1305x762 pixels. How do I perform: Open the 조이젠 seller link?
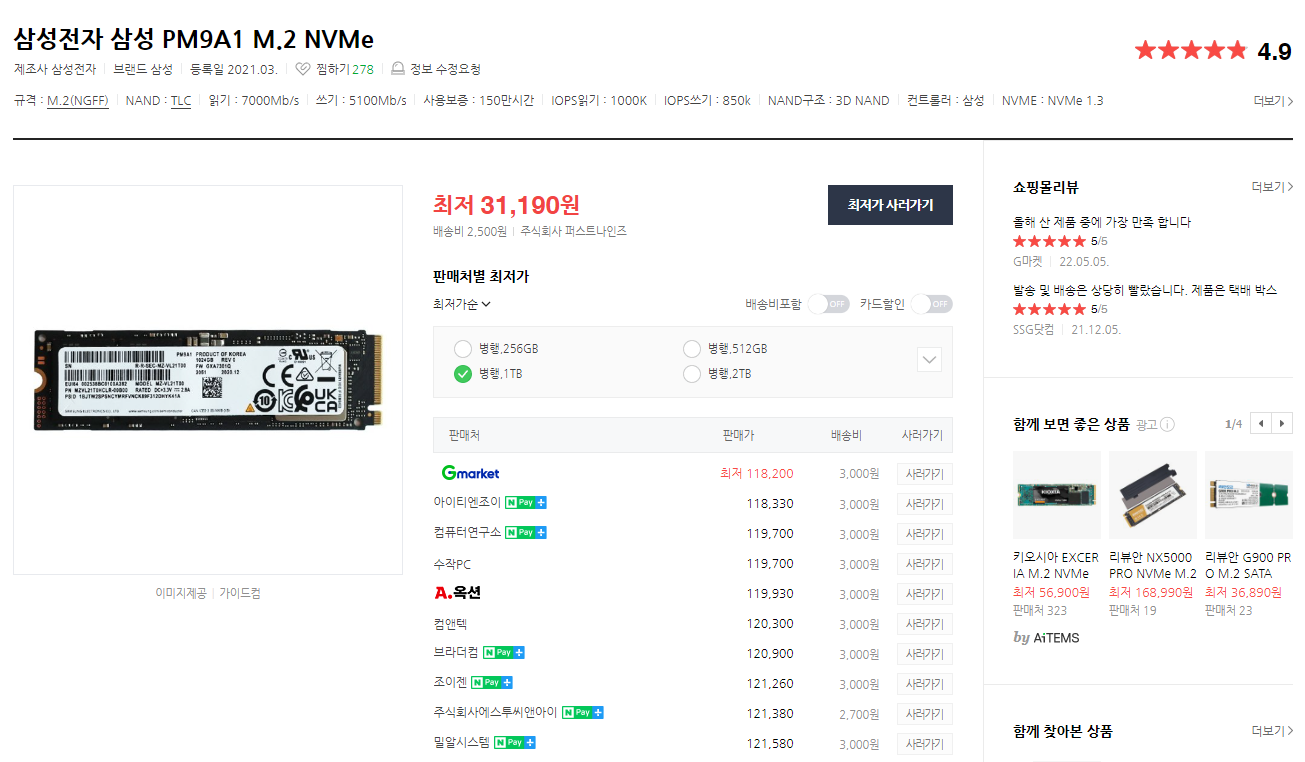click(x=450, y=683)
